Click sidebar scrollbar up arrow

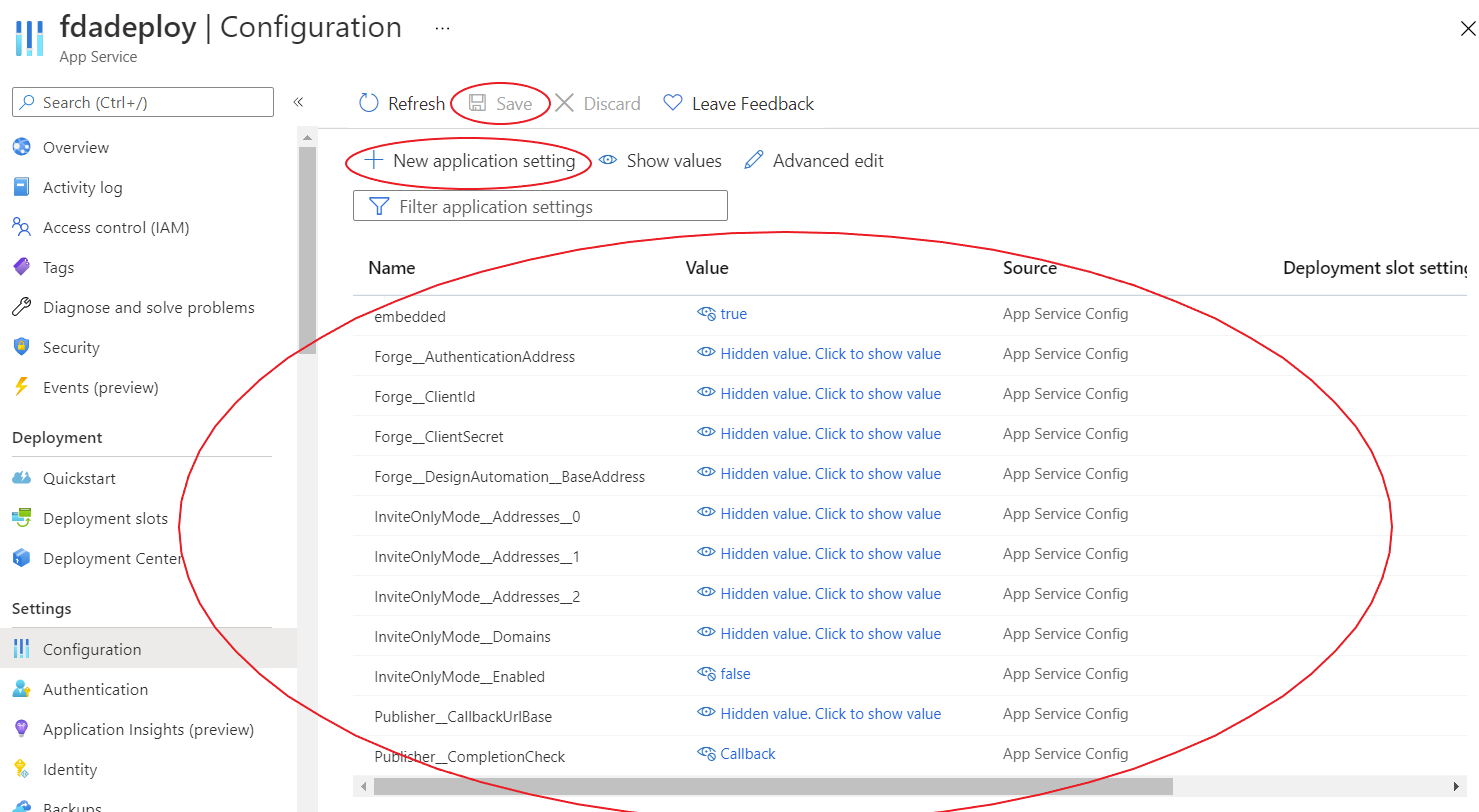[x=307, y=137]
